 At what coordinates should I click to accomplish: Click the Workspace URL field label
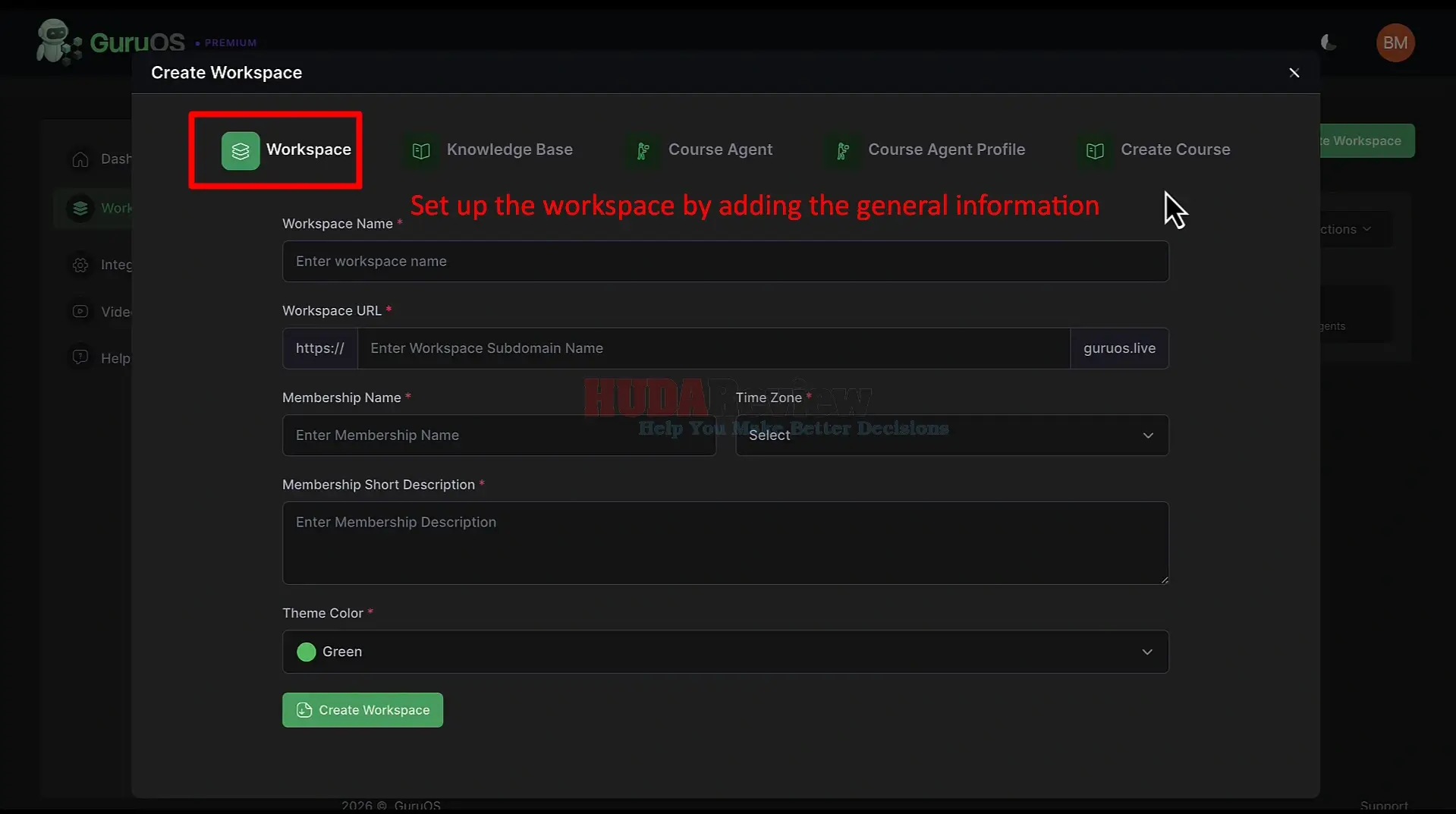click(x=332, y=311)
